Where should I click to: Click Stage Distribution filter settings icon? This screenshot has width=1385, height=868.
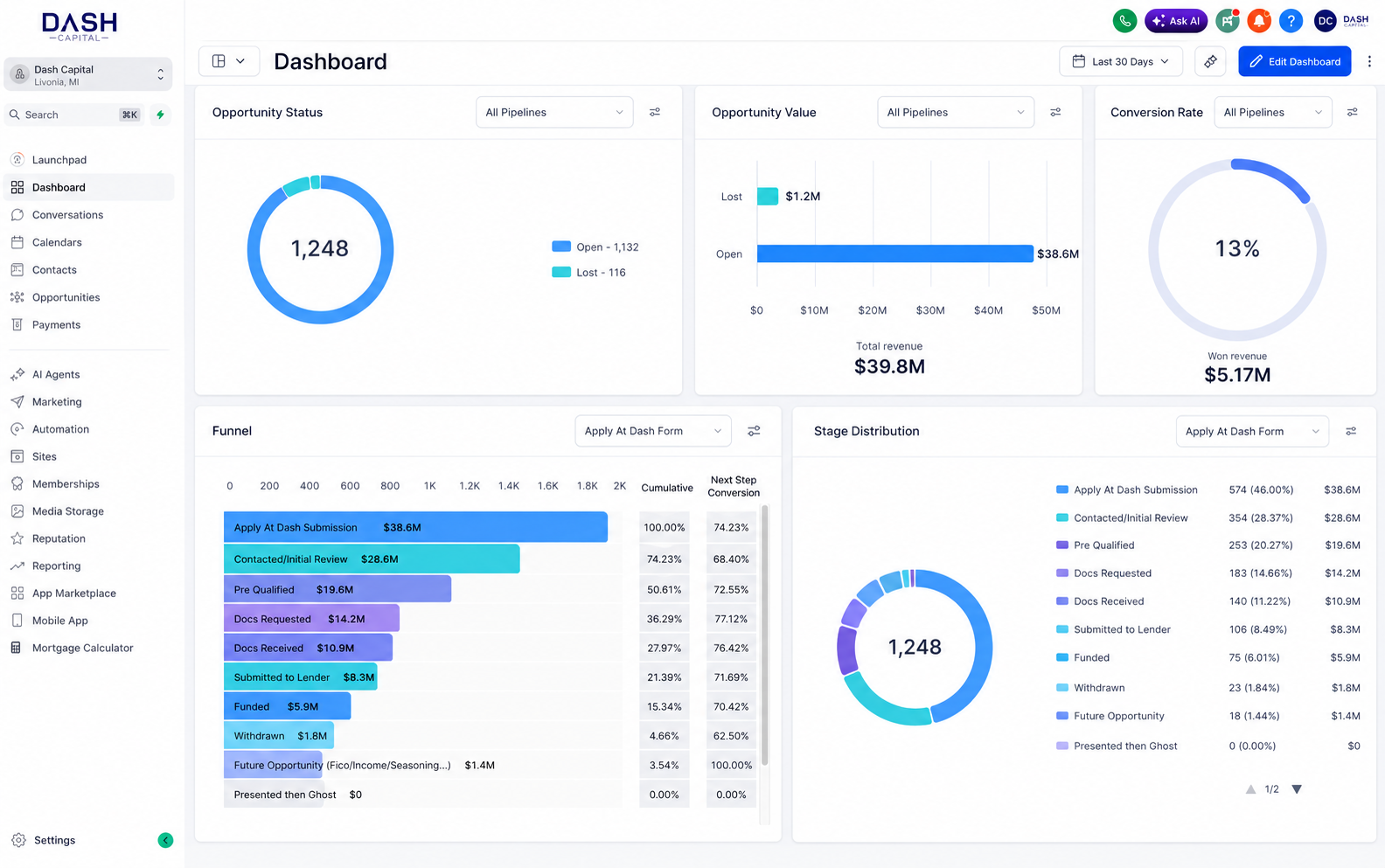pos(1351,431)
